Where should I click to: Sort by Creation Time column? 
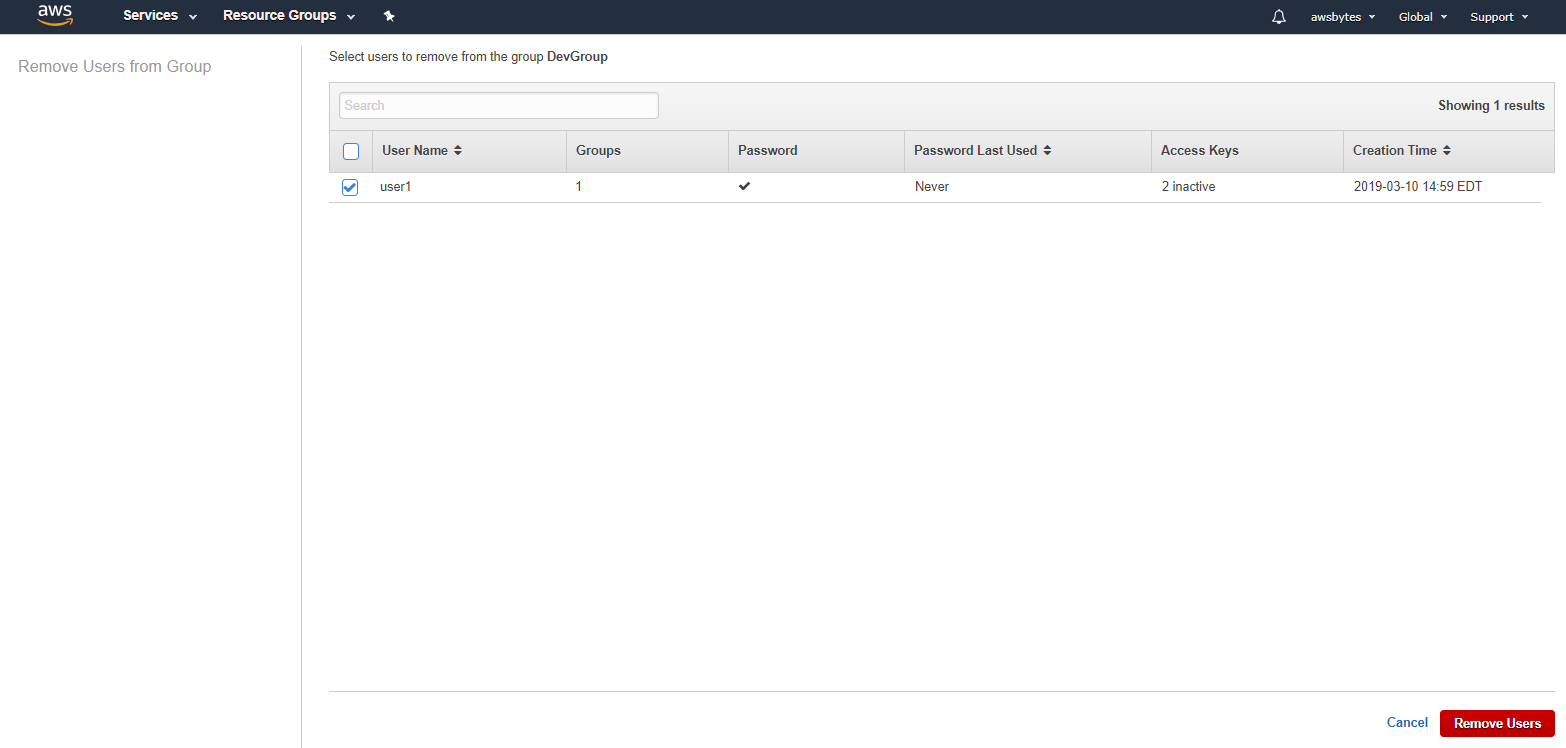(1402, 151)
